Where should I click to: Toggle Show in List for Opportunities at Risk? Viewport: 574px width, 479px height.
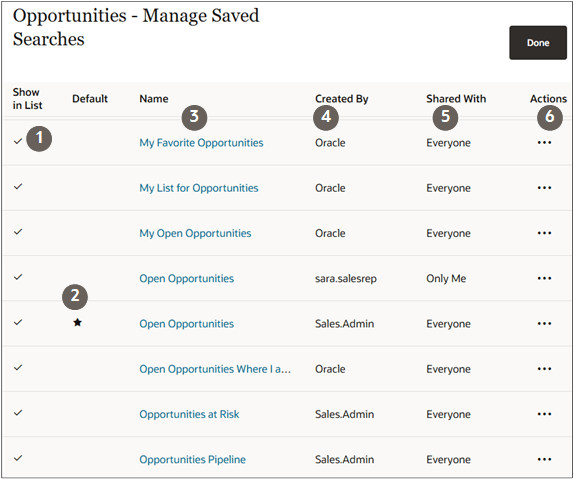[x=18, y=413]
